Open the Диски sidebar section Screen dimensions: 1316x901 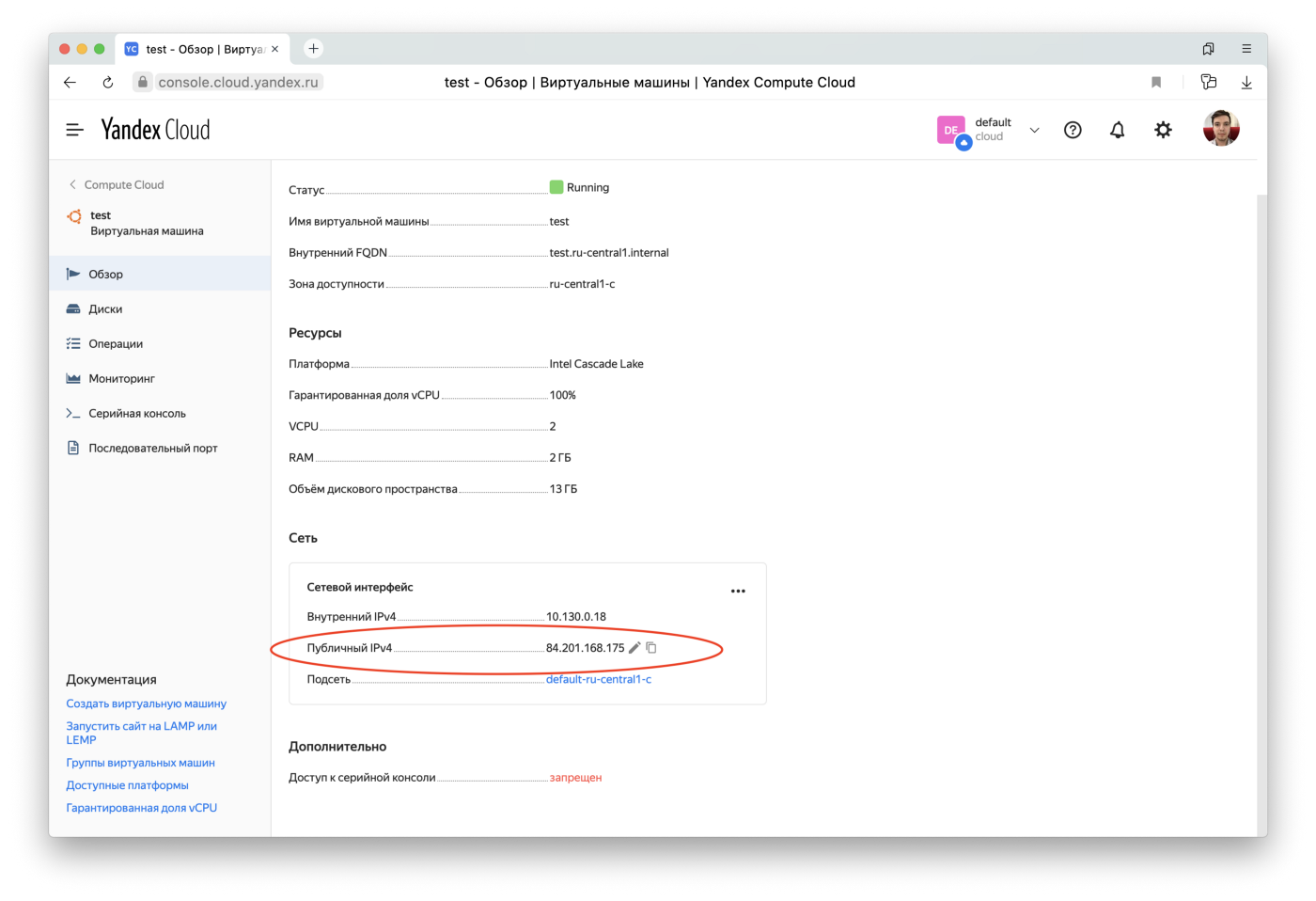(x=105, y=309)
